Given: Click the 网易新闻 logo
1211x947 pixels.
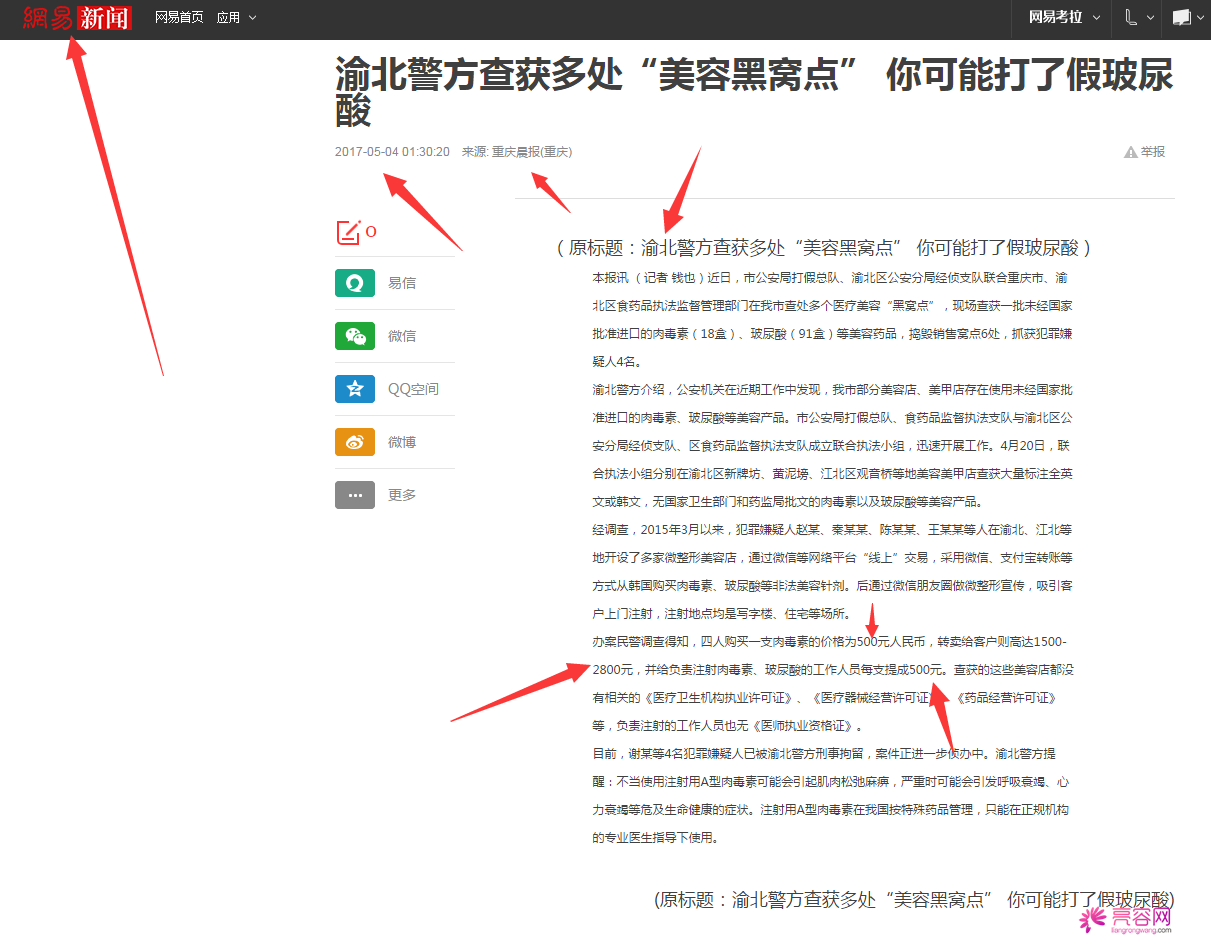Looking at the screenshot, I should point(77,17).
